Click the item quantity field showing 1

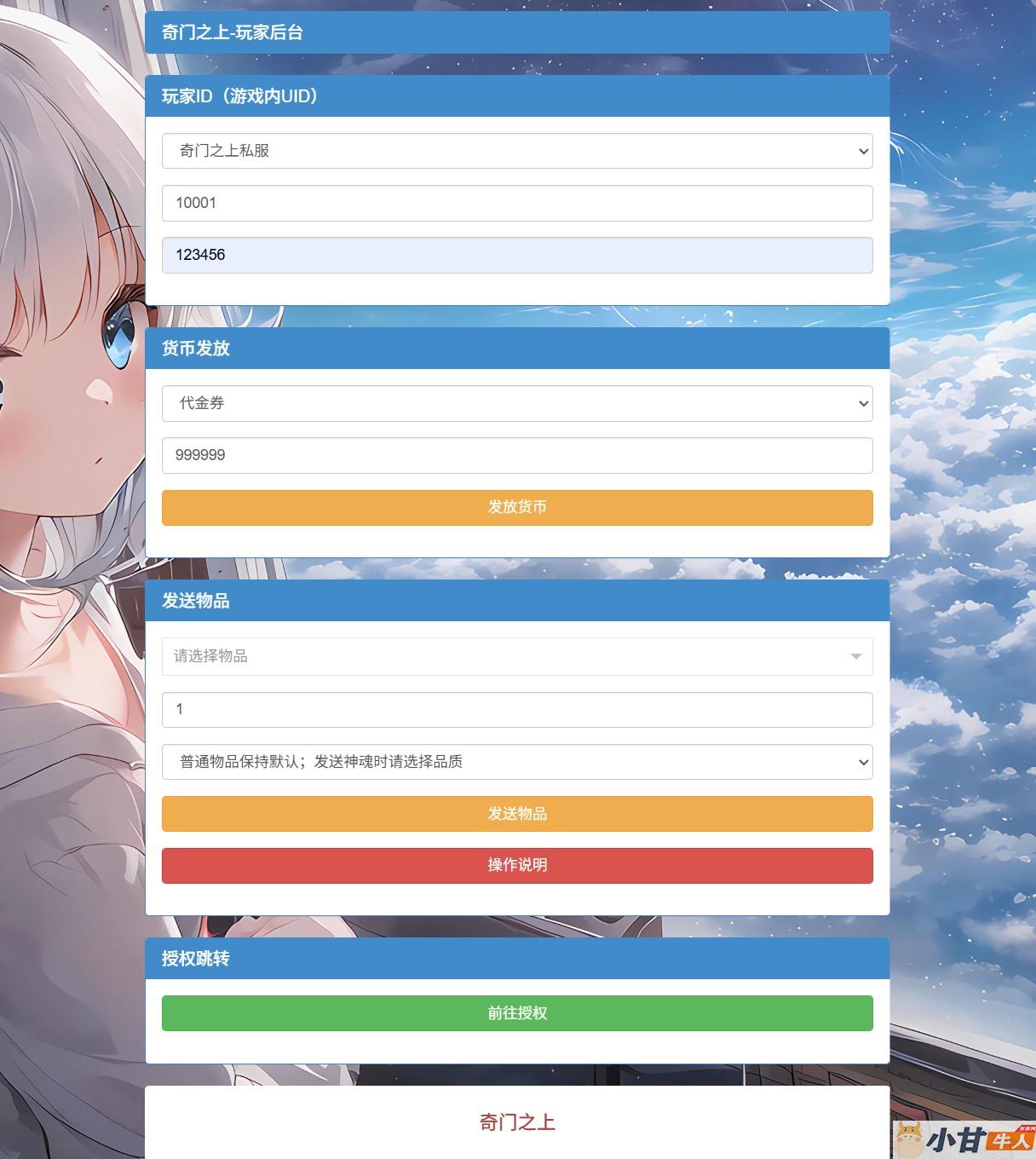[x=517, y=709]
